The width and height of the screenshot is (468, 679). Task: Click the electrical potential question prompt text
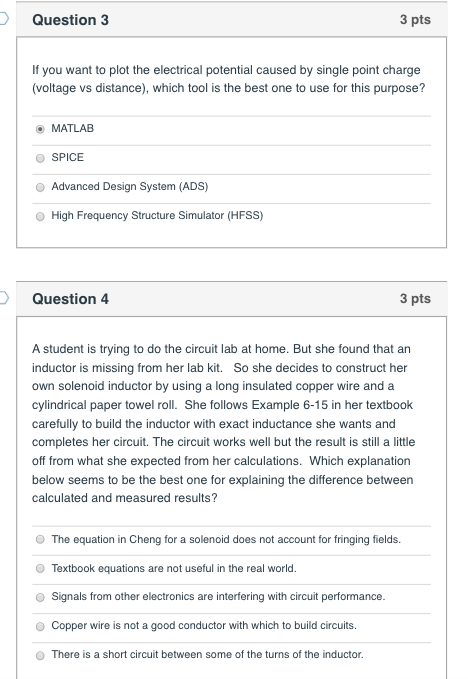click(x=229, y=79)
